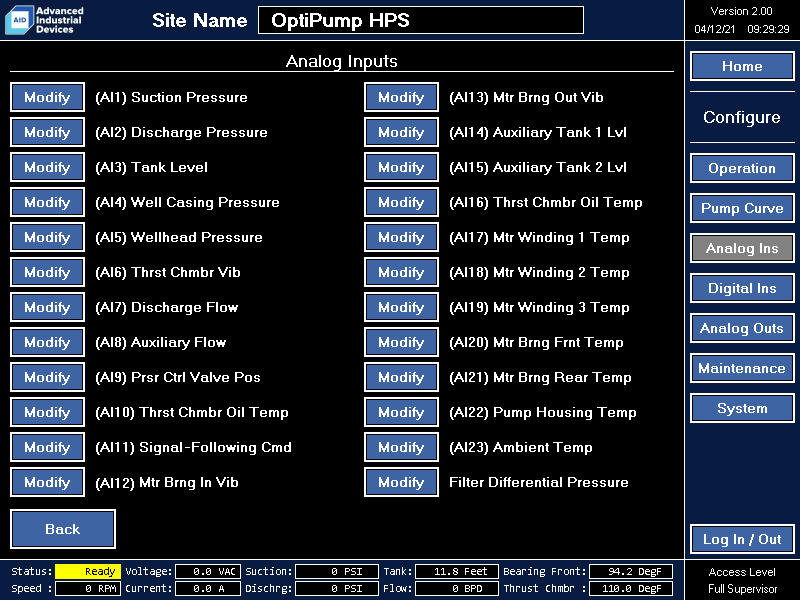Modify AI10 Thrst Chmbr Oil Temp
Image resolution: width=800 pixels, height=600 pixels.
pos(47,412)
